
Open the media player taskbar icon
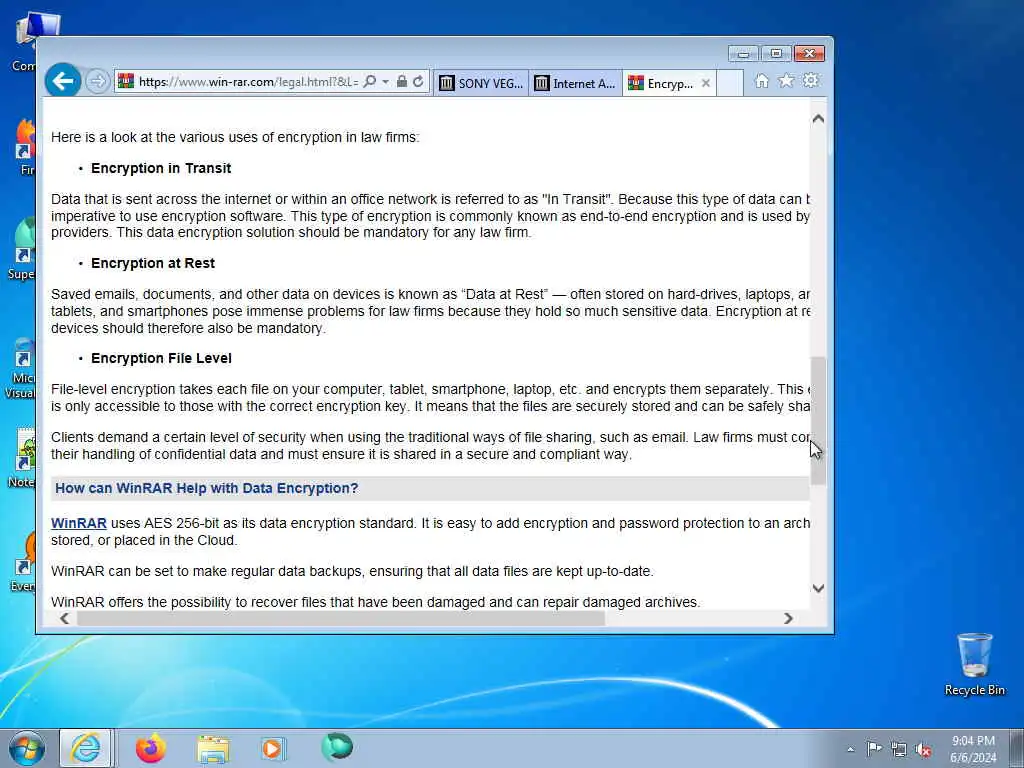272,748
